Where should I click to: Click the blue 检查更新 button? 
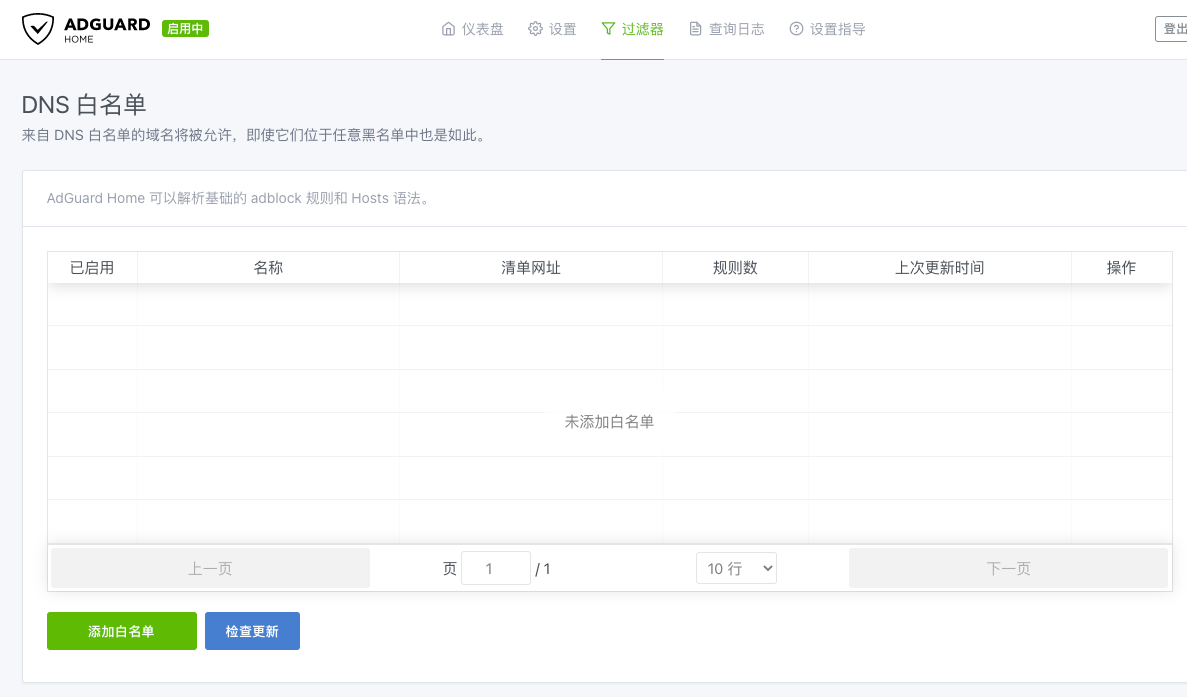(252, 631)
